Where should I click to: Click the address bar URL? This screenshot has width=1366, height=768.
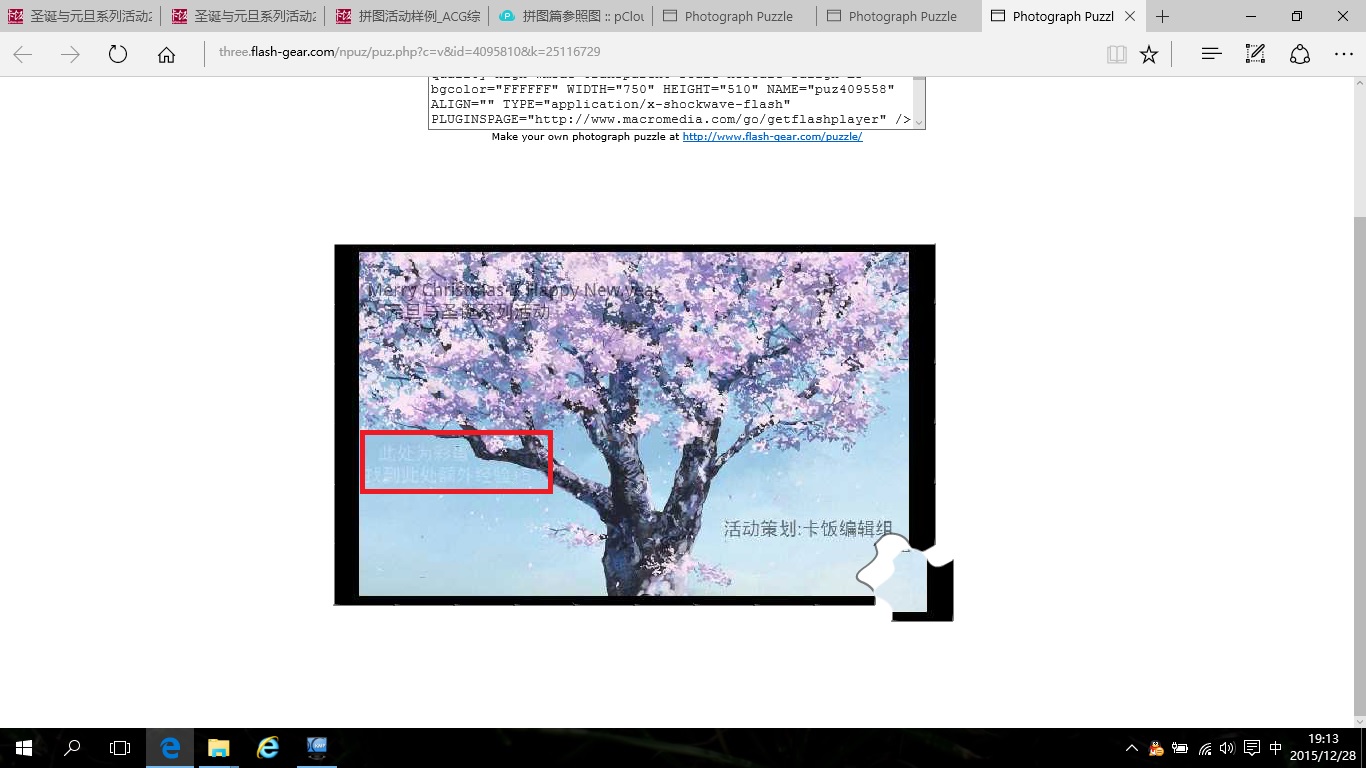pos(410,52)
